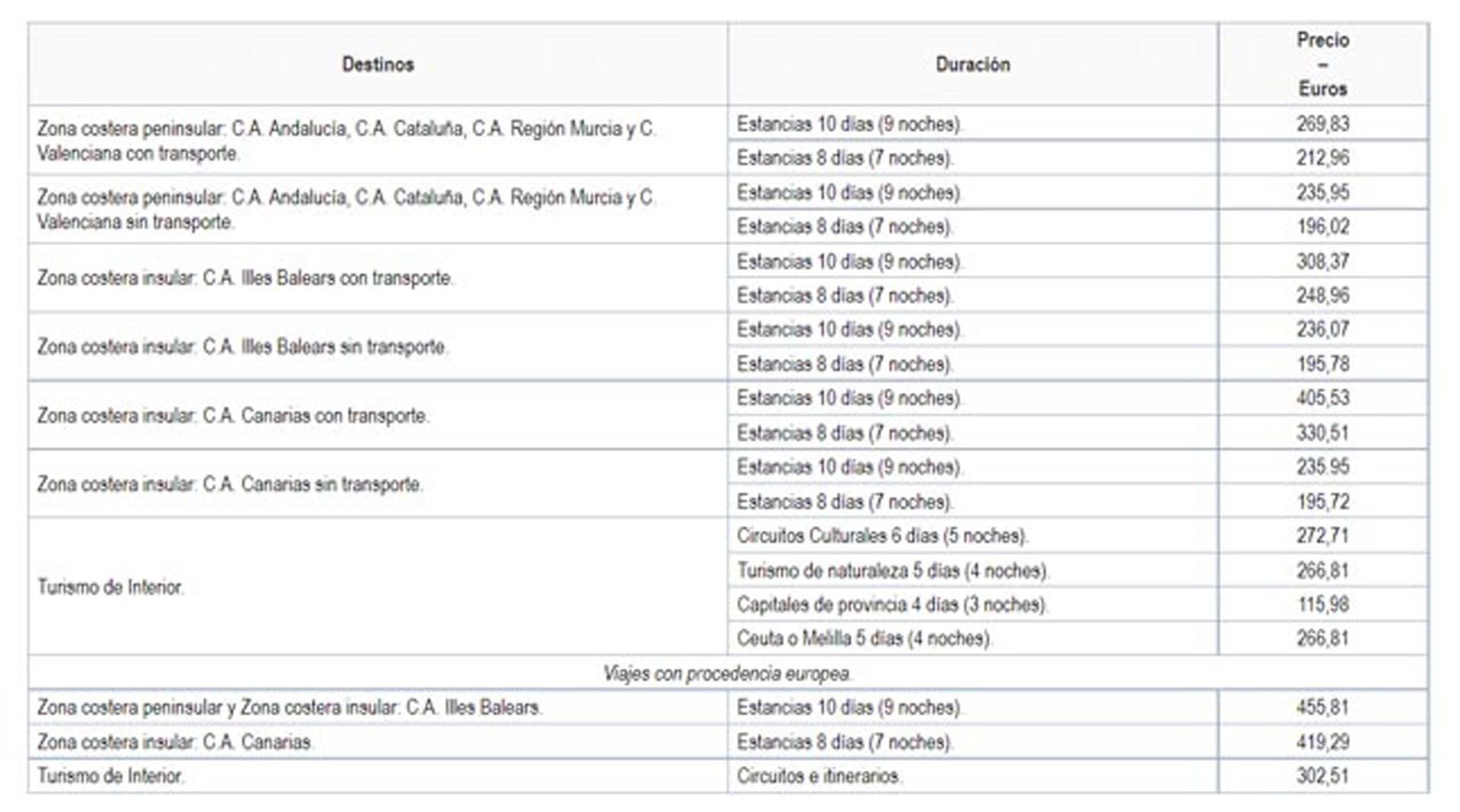Select the Illes Balears sin transporte destination
Screen dimensions: 1460x812
pos(378,347)
